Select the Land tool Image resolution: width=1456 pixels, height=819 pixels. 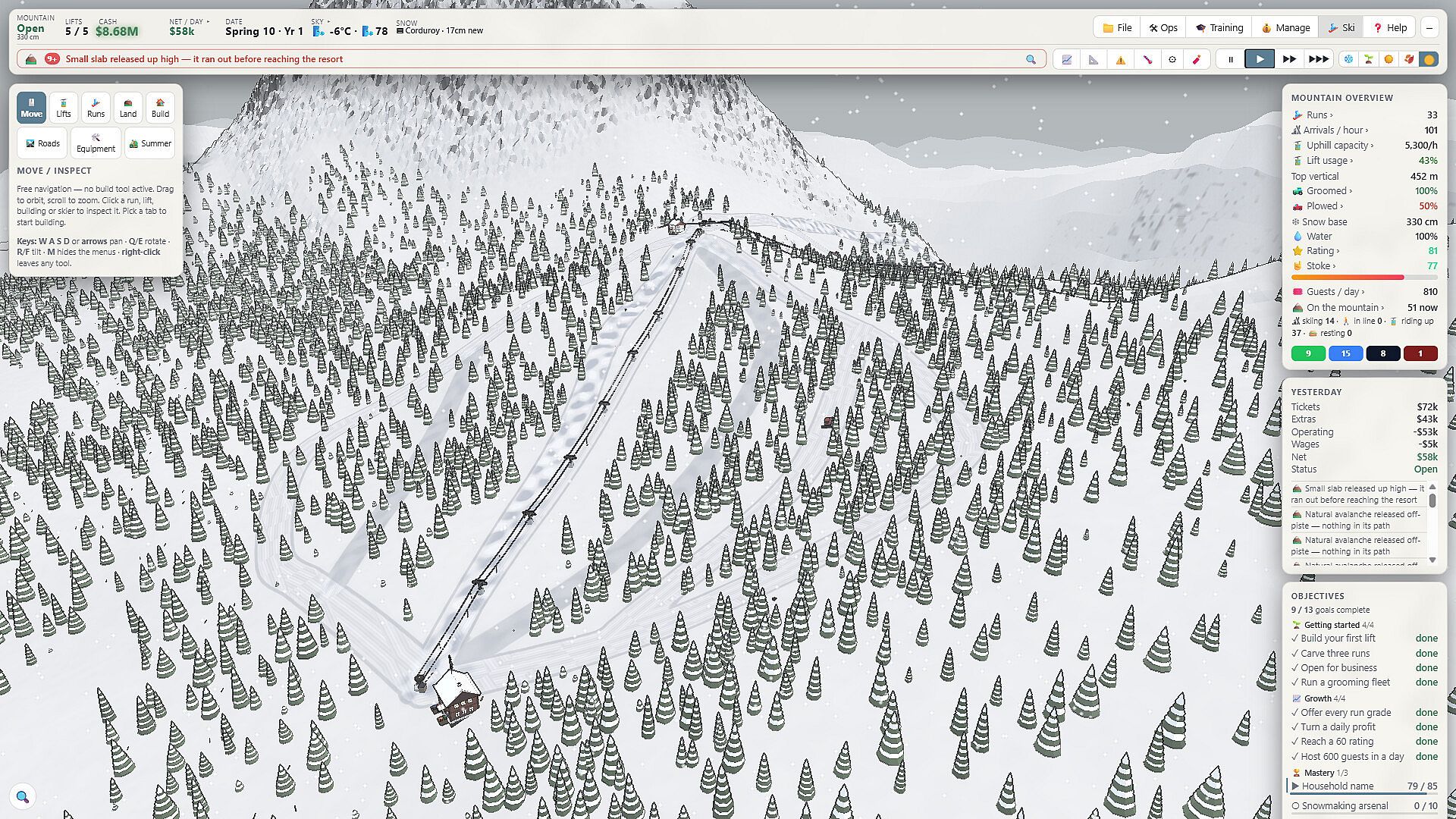pyautogui.click(x=128, y=108)
